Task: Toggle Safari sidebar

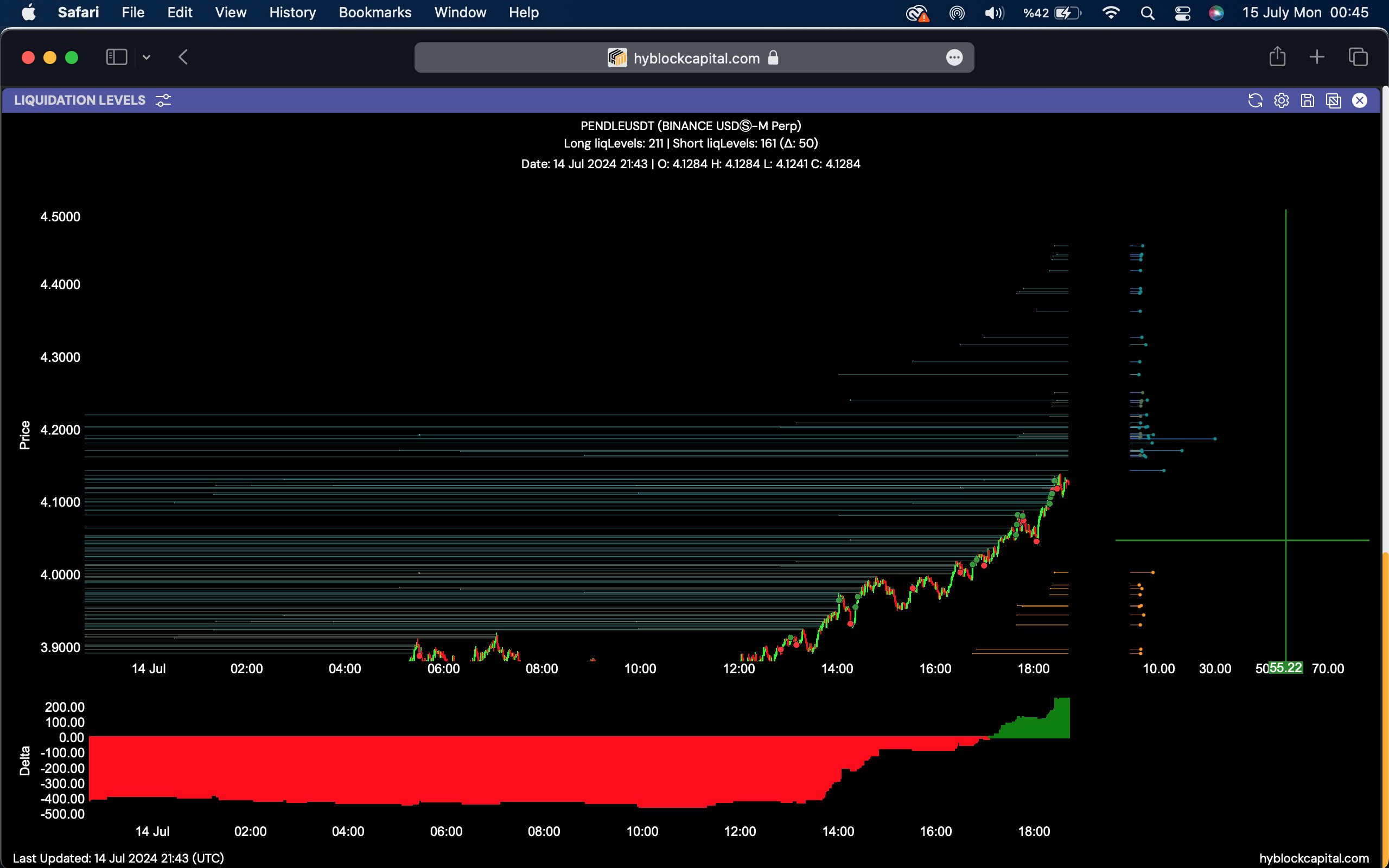Action: point(117,57)
